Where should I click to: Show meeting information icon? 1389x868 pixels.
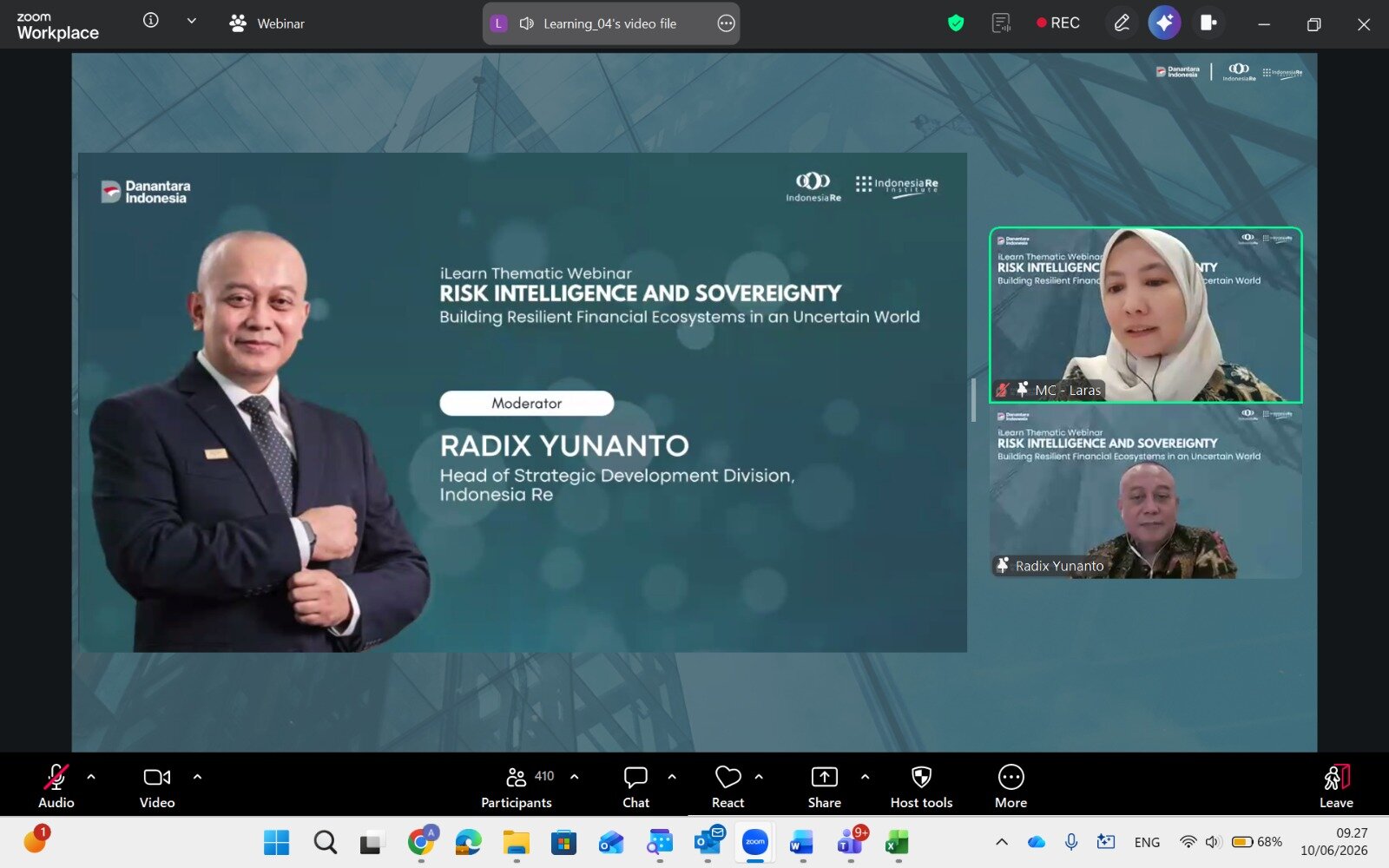tap(151, 21)
